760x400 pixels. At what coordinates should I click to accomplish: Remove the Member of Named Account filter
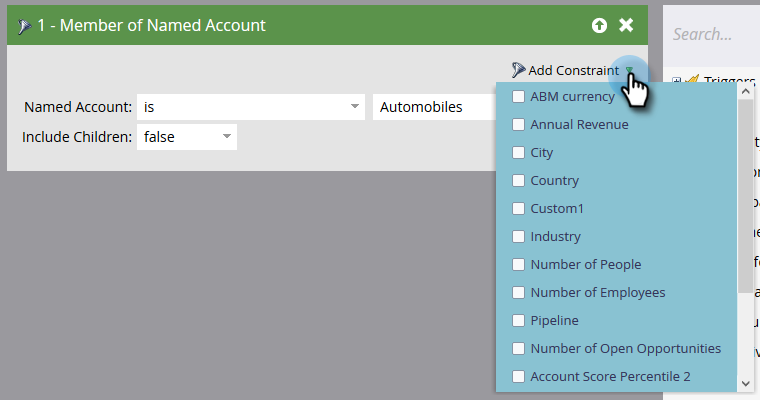626,25
